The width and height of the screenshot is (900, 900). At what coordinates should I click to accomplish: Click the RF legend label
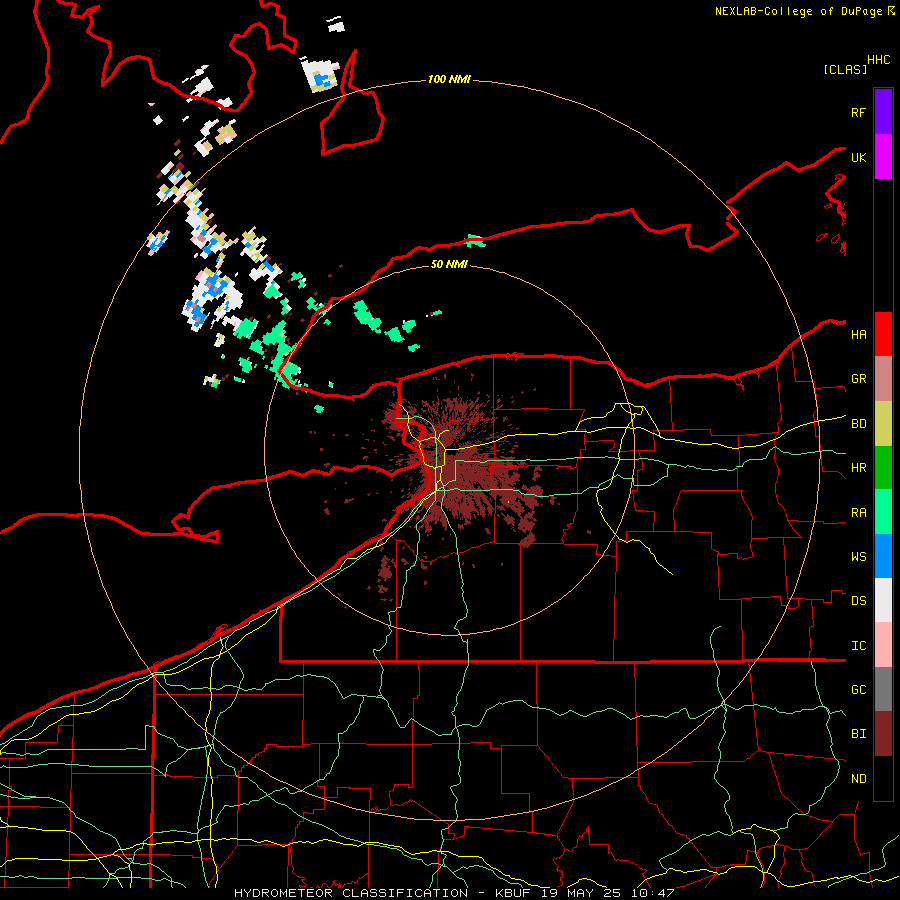point(858,112)
